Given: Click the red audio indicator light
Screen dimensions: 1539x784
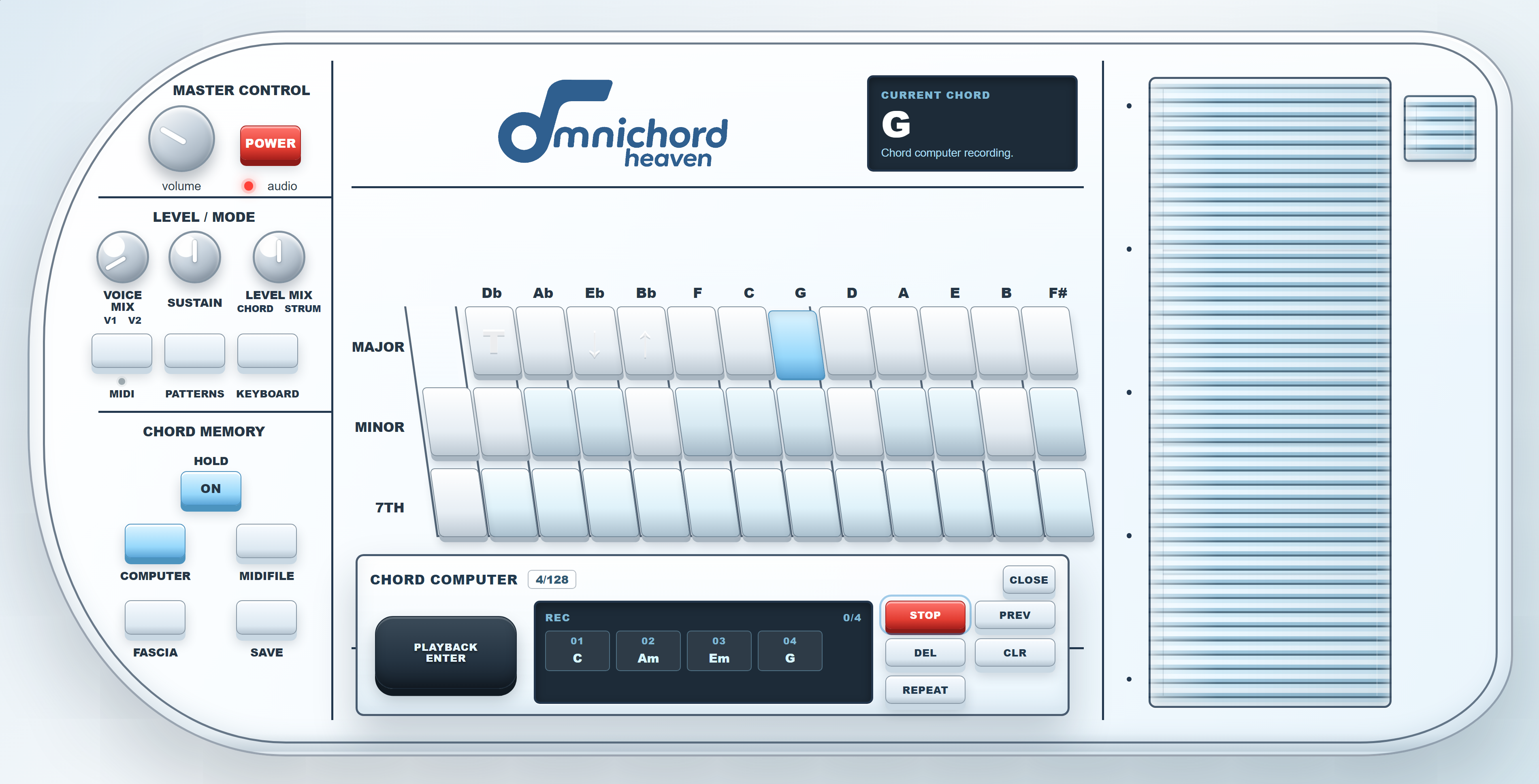Looking at the screenshot, I should tap(249, 186).
